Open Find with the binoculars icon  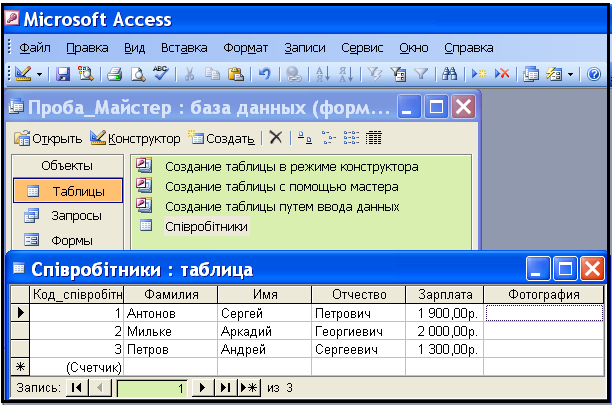(449, 73)
